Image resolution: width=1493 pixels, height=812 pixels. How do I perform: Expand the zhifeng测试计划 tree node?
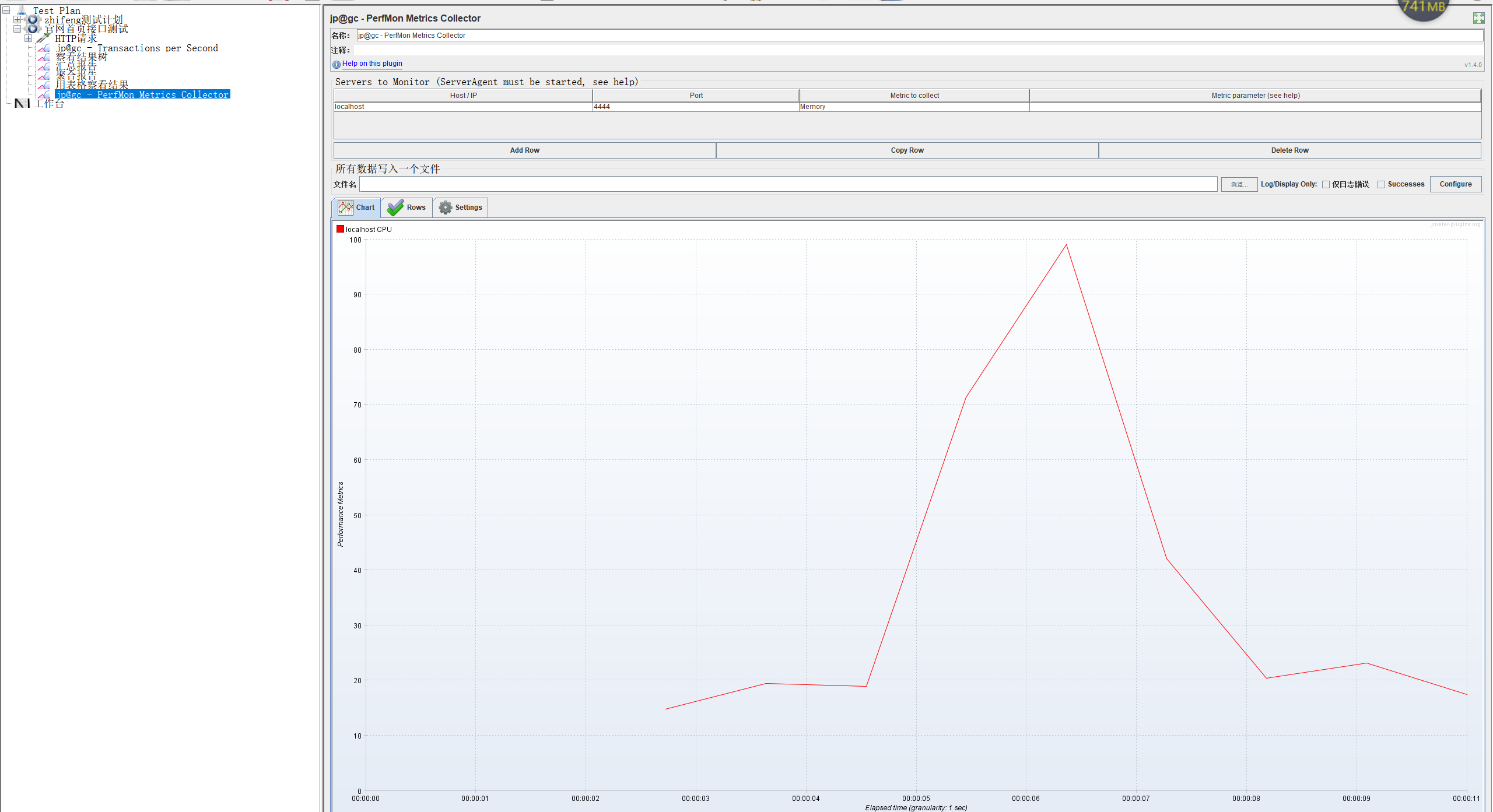pyautogui.click(x=17, y=20)
